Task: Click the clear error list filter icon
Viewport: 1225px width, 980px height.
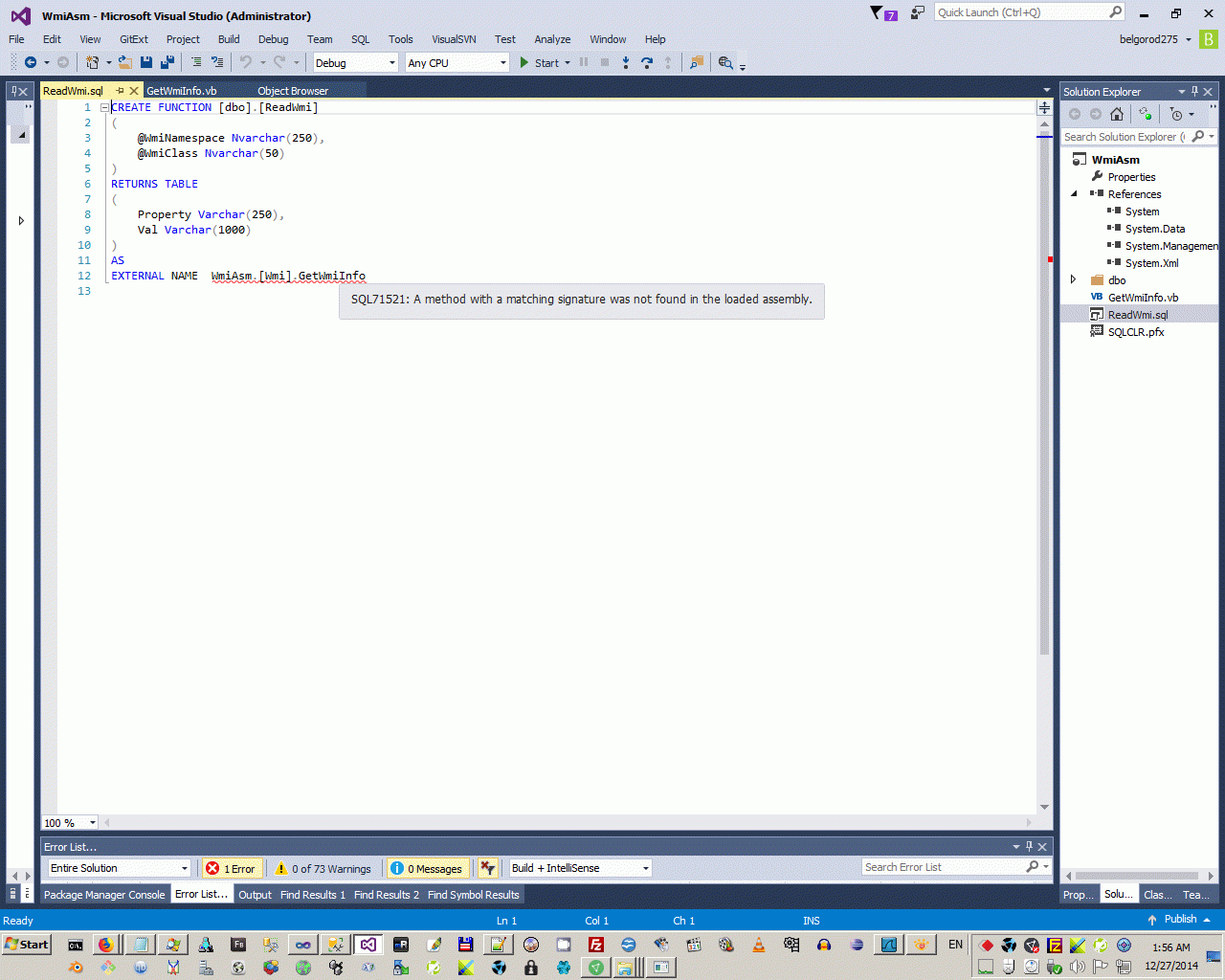Action: pyautogui.click(x=488, y=868)
